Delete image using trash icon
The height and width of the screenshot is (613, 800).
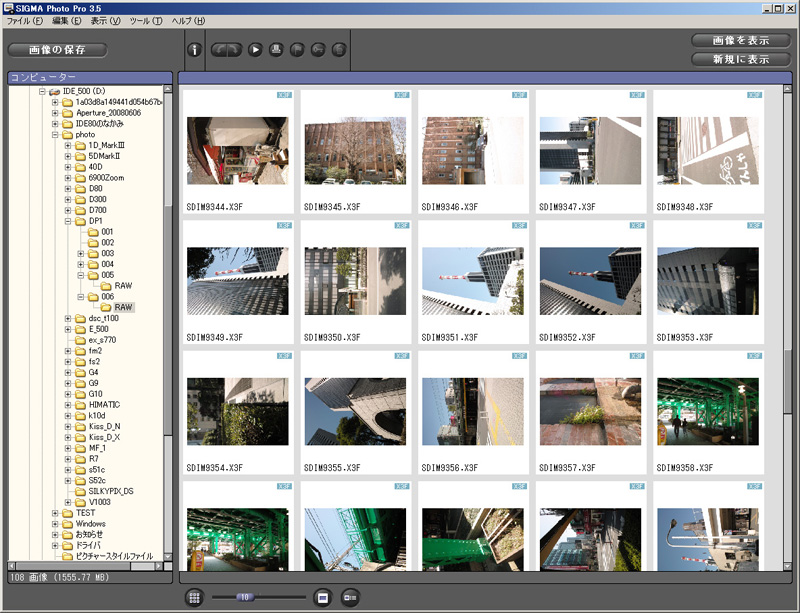pos(339,50)
